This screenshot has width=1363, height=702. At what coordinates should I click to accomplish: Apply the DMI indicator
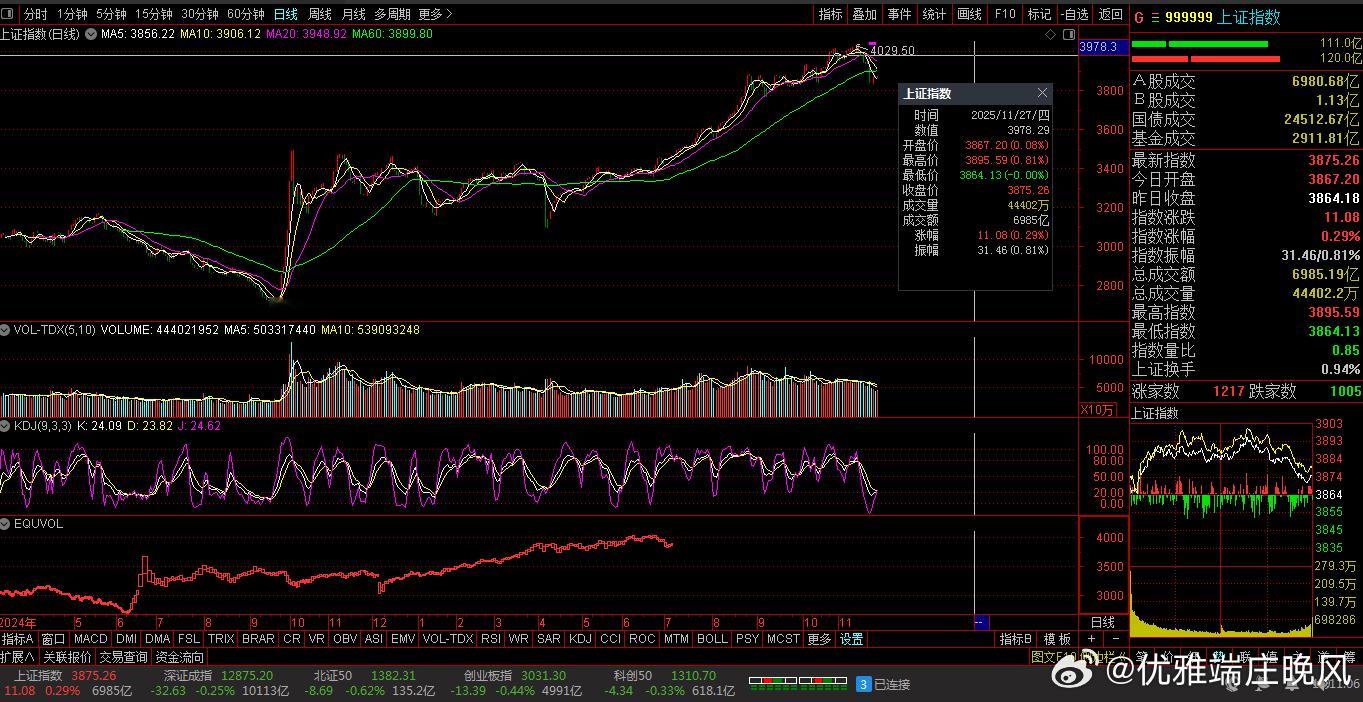point(126,639)
